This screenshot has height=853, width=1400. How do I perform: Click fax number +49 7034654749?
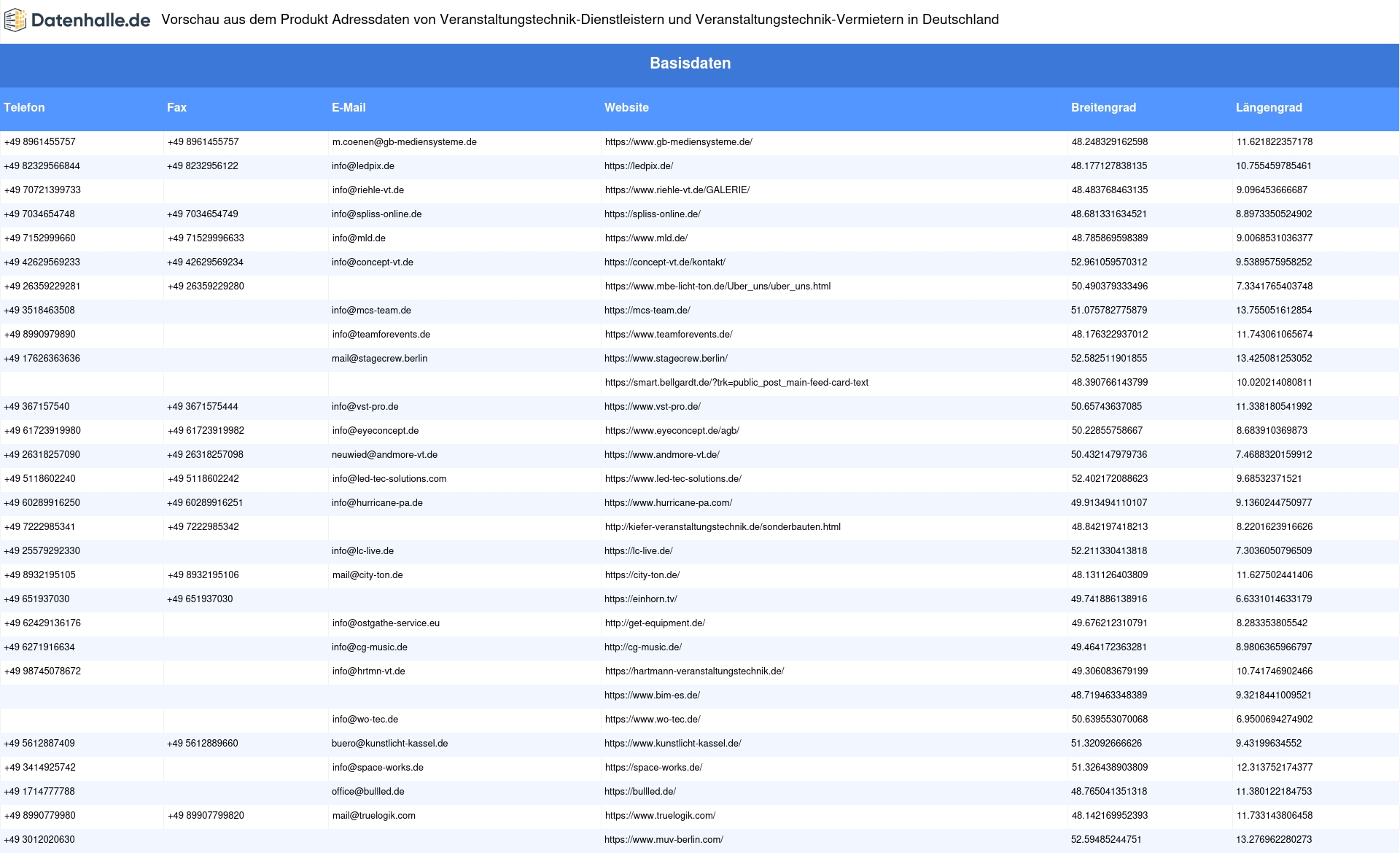[203, 214]
